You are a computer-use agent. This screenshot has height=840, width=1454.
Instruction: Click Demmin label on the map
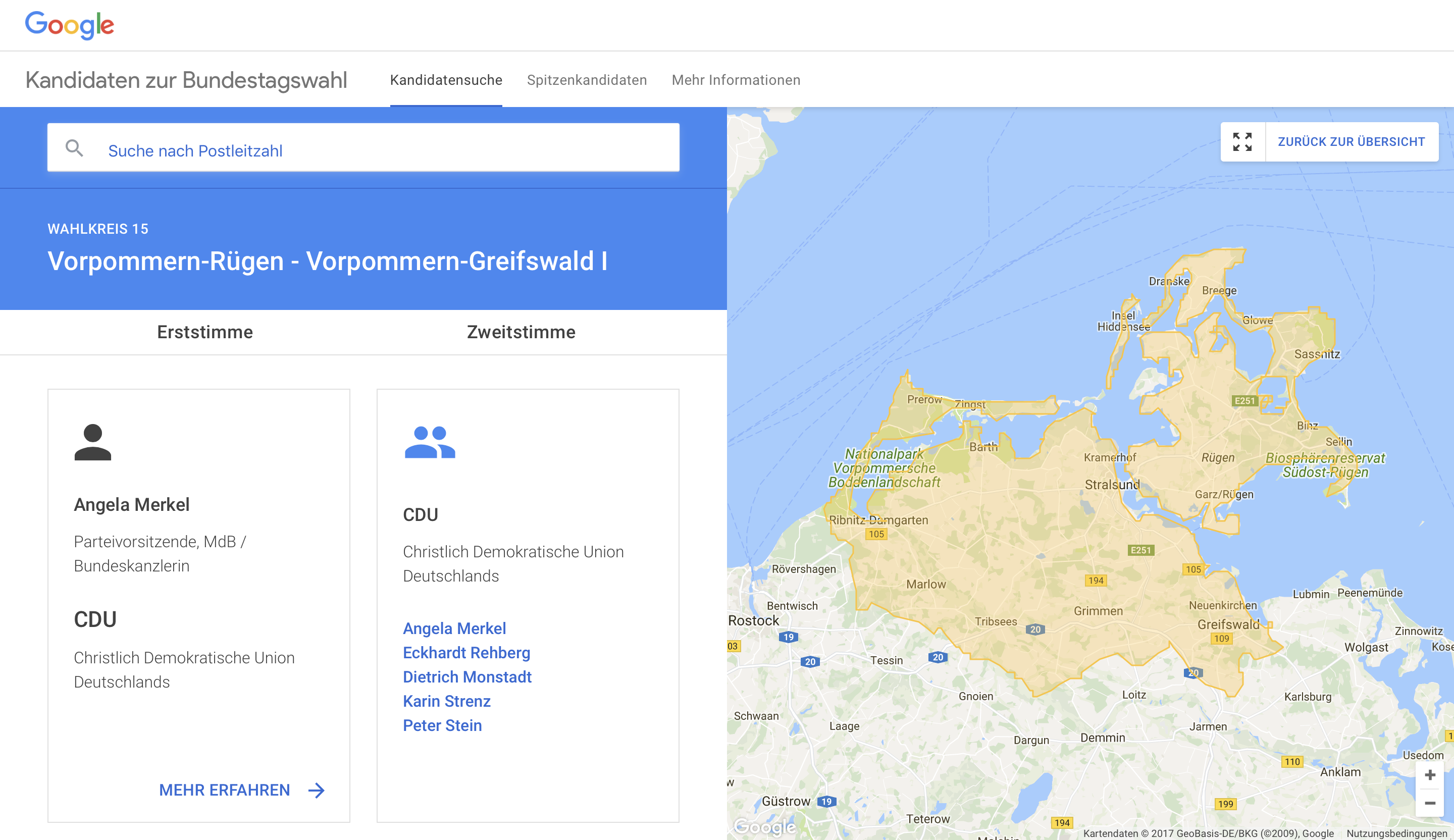[x=1103, y=738]
